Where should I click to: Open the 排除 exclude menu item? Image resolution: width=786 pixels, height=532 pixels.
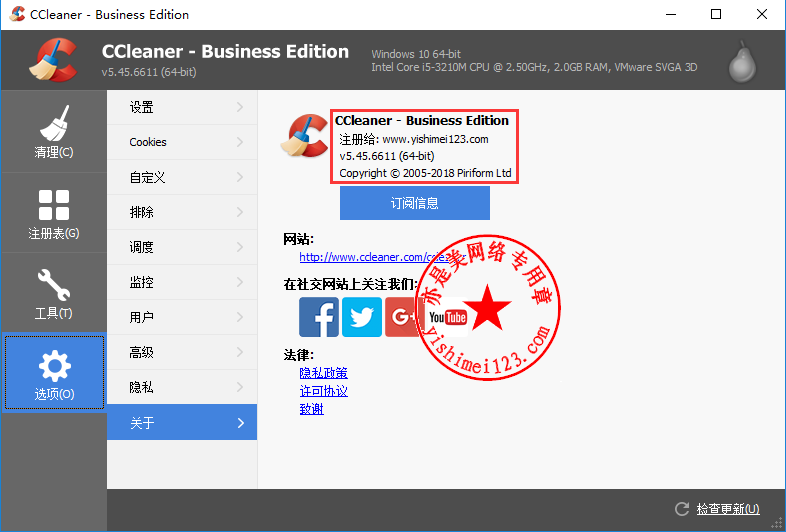pyautogui.click(x=182, y=212)
